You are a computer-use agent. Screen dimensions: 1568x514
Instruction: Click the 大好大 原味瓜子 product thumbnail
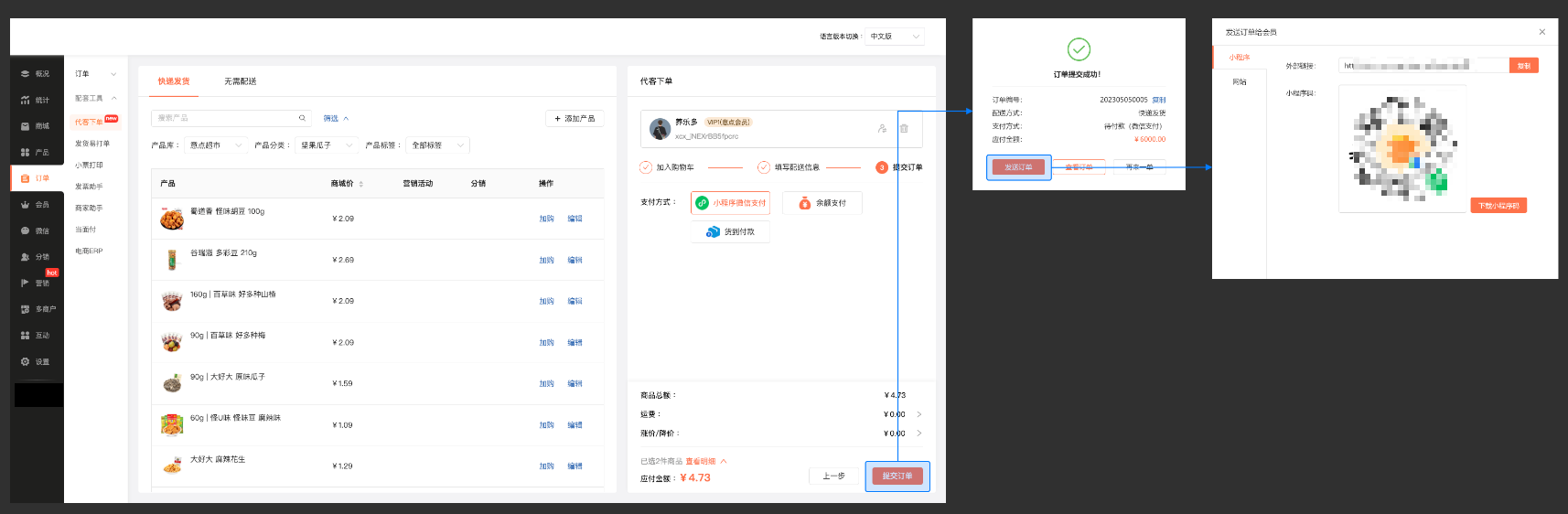point(172,383)
